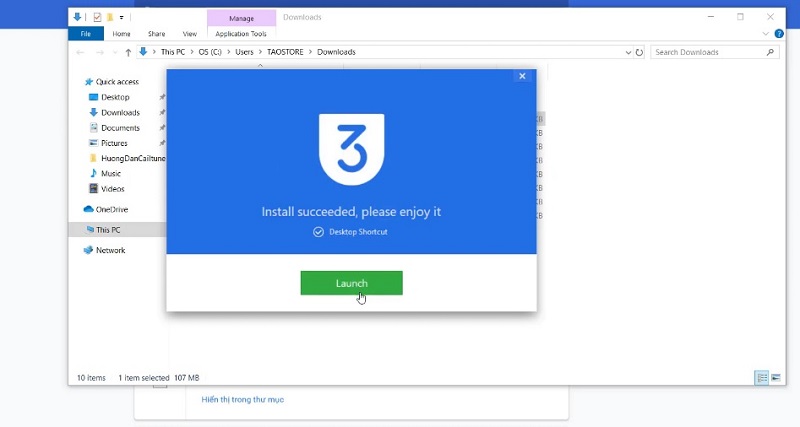Image resolution: width=800 pixels, height=427 pixels.
Task: Click the Forward navigation arrow
Action: [99, 52]
